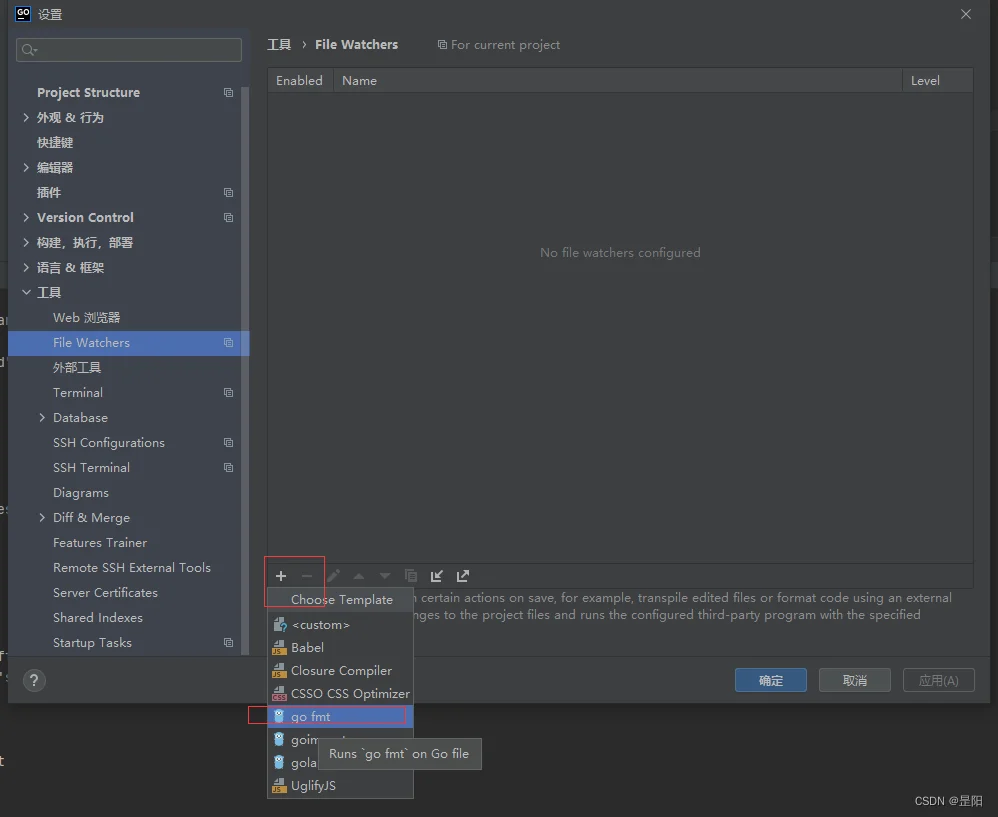Click the 取消 cancel button
The image size is (998, 817).
pos(855,680)
